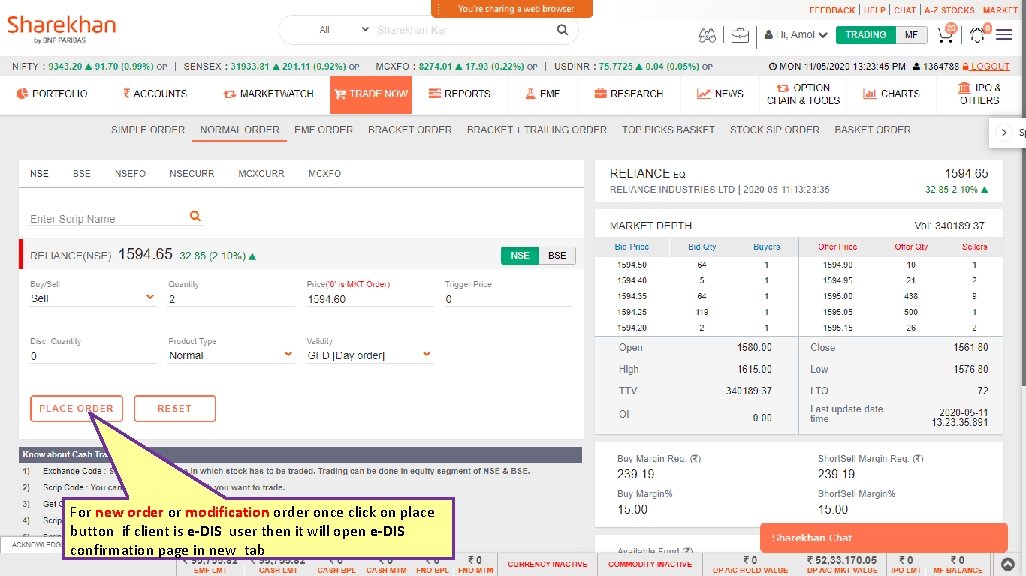The height and width of the screenshot is (576, 1026).
Task: Open the Validity dropdown
Action: (369, 355)
